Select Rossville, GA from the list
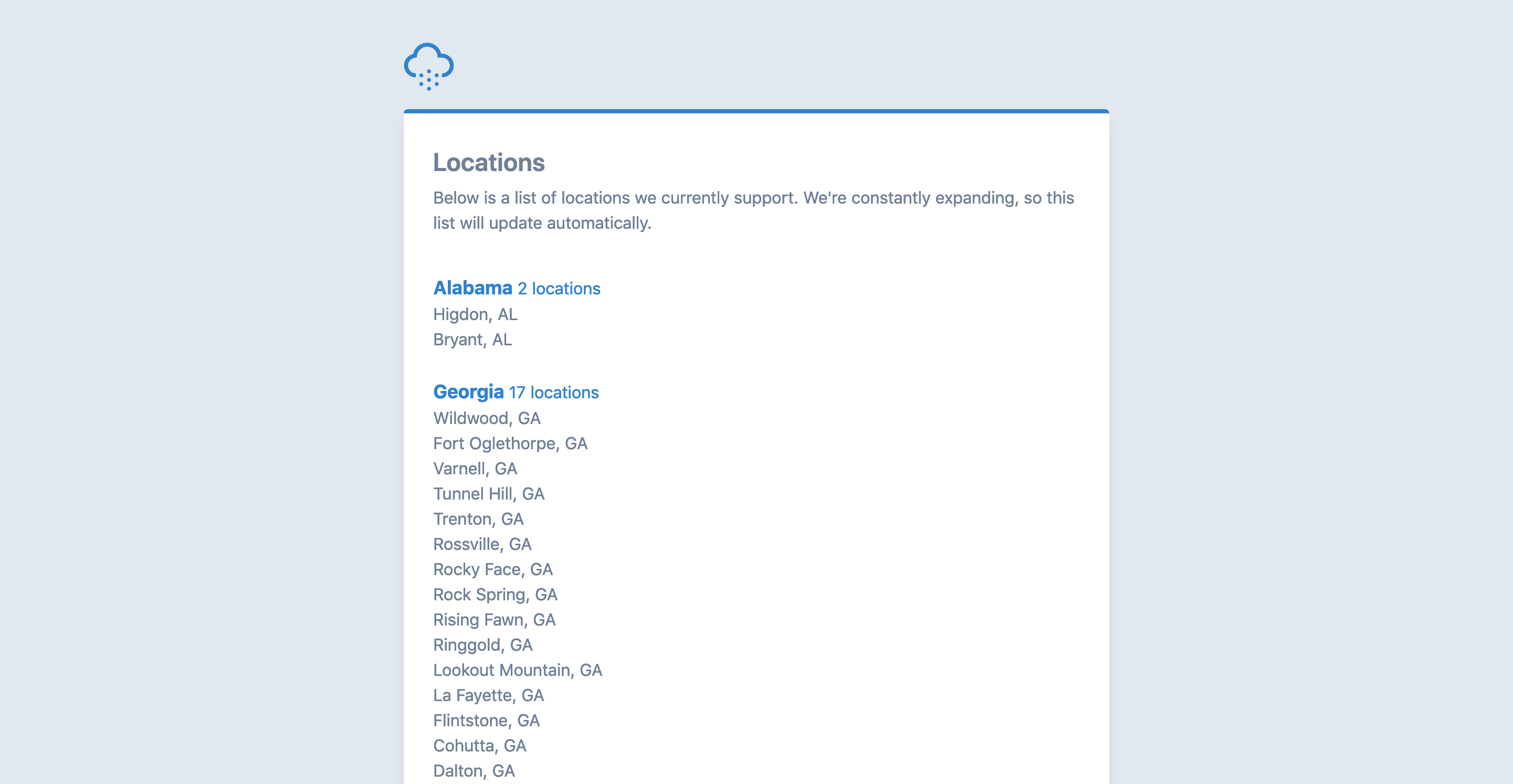The width and height of the screenshot is (1513, 784). pyautogui.click(x=481, y=544)
